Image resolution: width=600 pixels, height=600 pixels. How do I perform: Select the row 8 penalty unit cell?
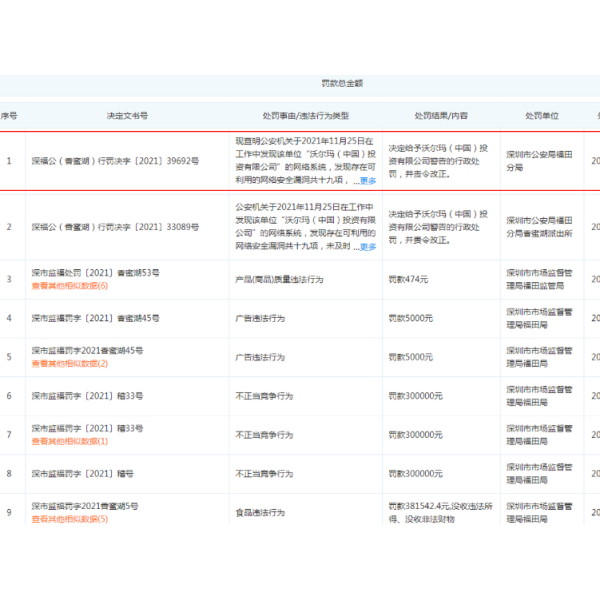coord(540,474)
